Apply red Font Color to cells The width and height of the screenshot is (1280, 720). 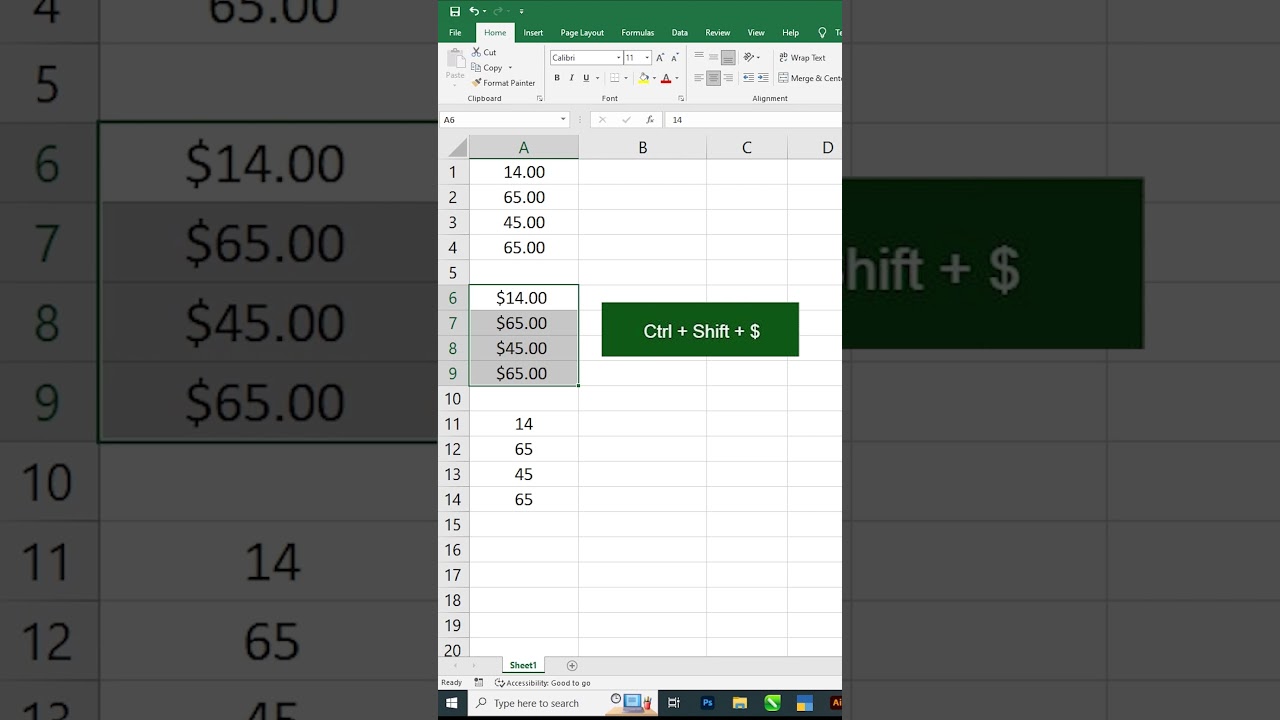(x=666, y=78)
